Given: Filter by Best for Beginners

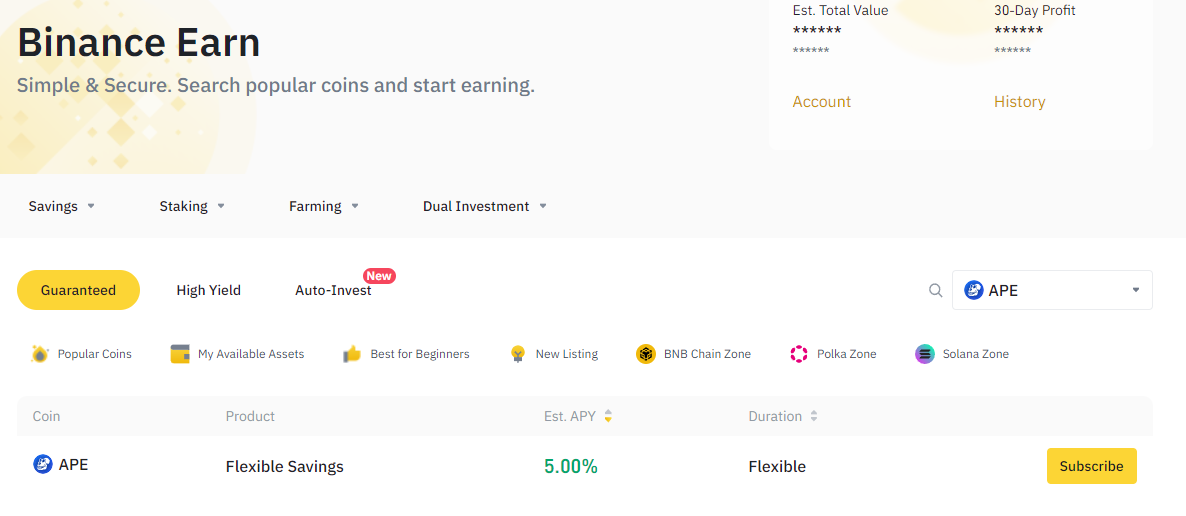Looking at the screenshot, I should [406, 353].
